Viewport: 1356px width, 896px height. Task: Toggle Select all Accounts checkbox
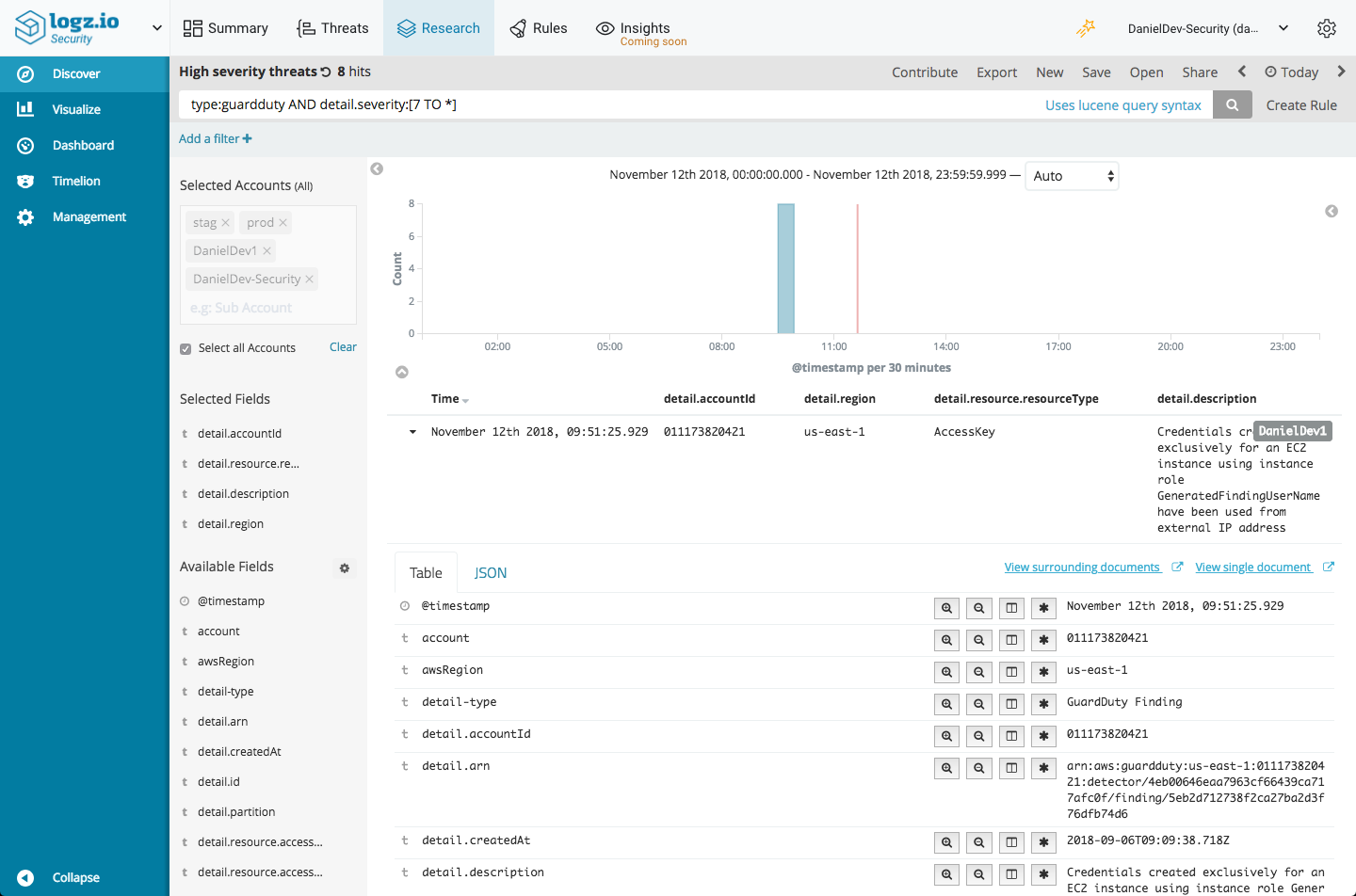pyautogui.click(x=186, y=349)
